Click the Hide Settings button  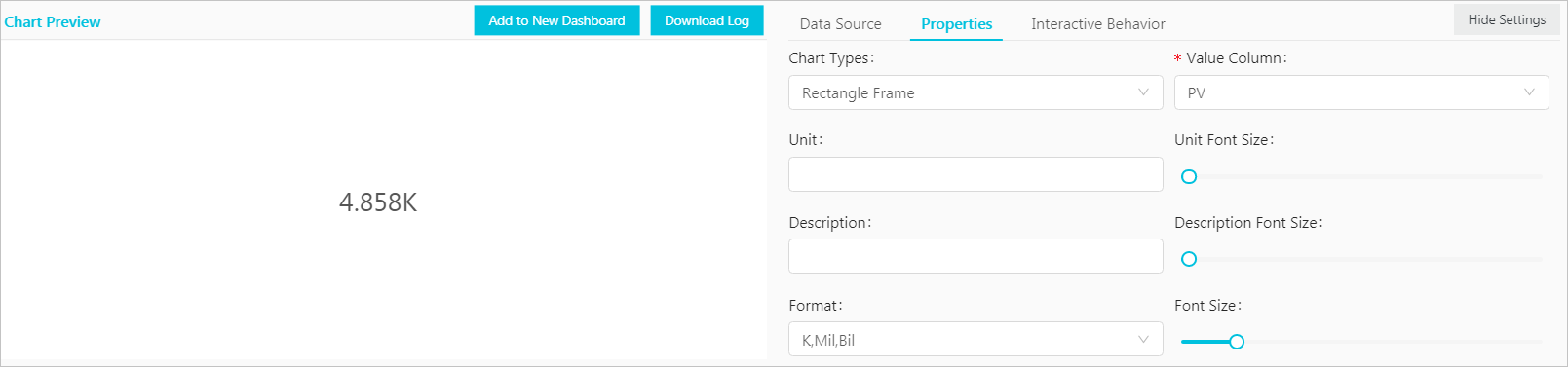tap(1507, 19)
